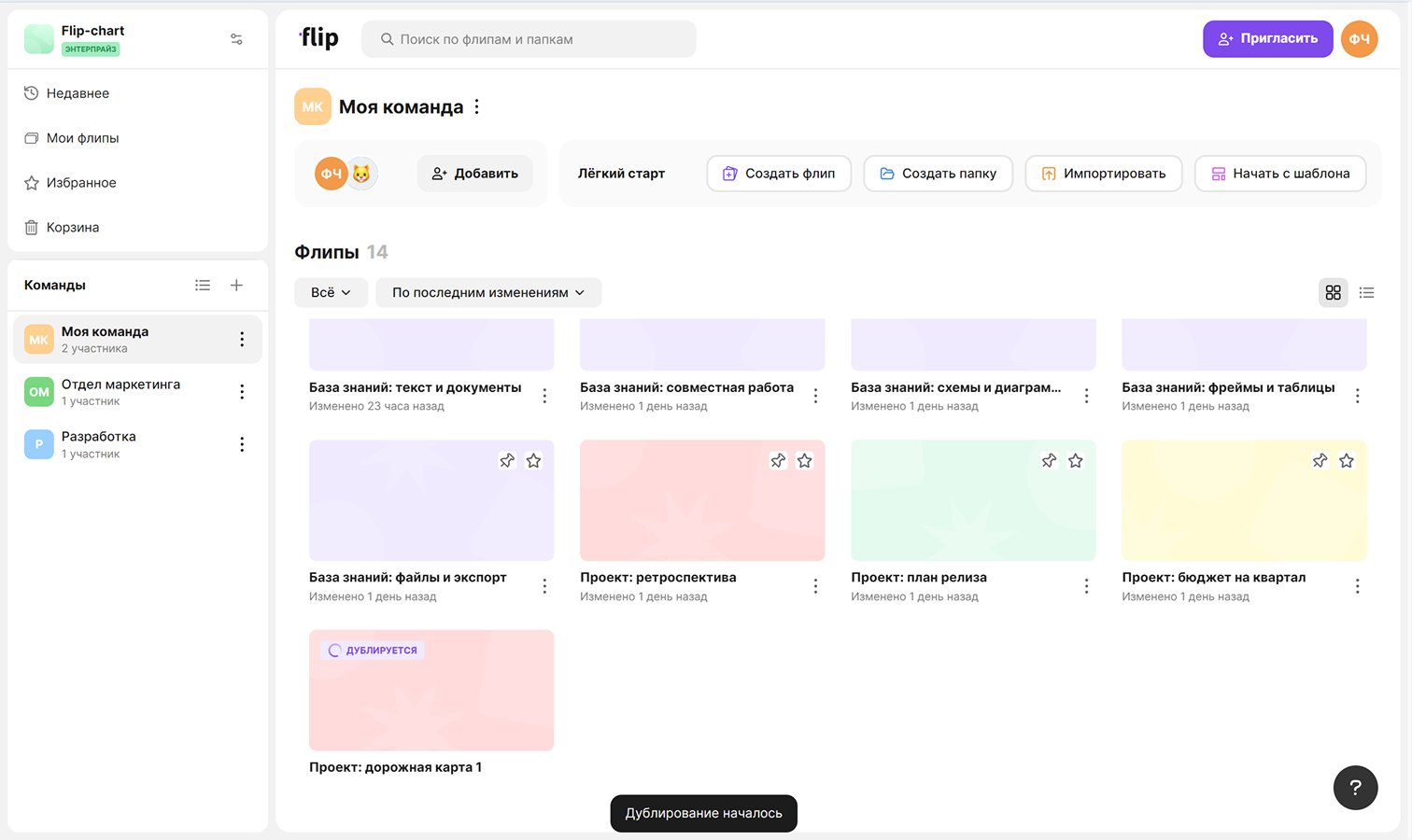Click Создать папку button
Viewport: 1412px width, 840px height.
939,174
